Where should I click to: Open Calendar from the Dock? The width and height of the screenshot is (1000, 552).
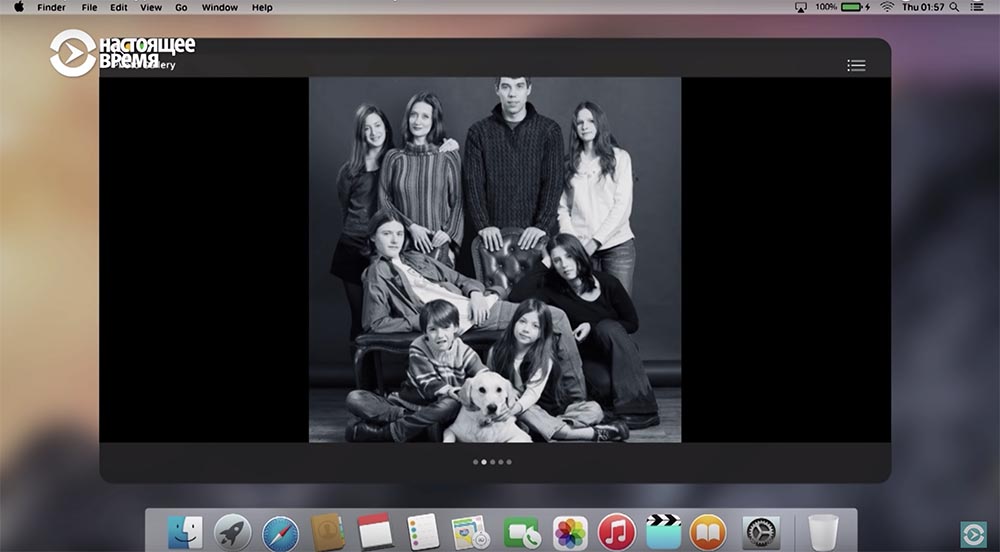(x=375, y=532)
